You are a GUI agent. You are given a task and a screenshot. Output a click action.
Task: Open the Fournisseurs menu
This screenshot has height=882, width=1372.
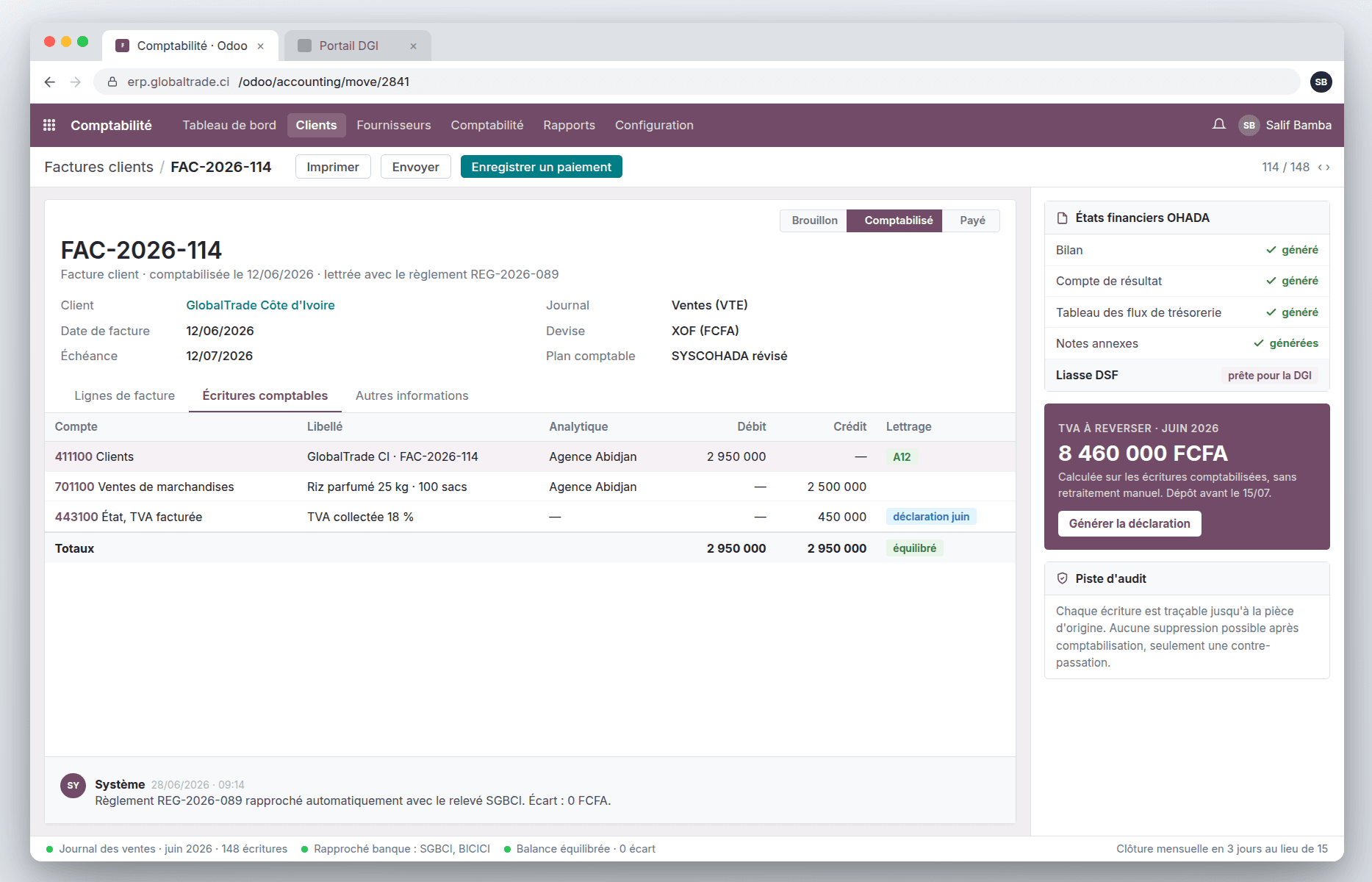(x=394, y=125)
